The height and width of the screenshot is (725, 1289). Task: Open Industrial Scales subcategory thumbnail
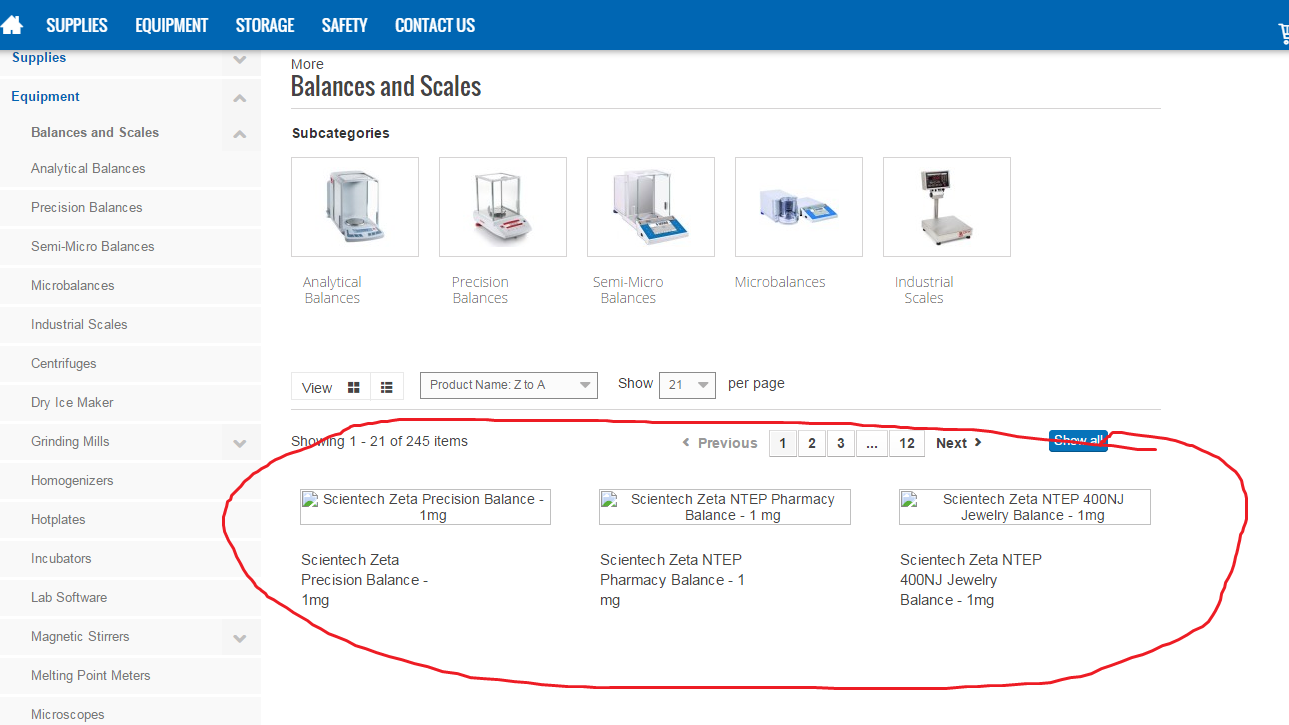coord(947,207)
